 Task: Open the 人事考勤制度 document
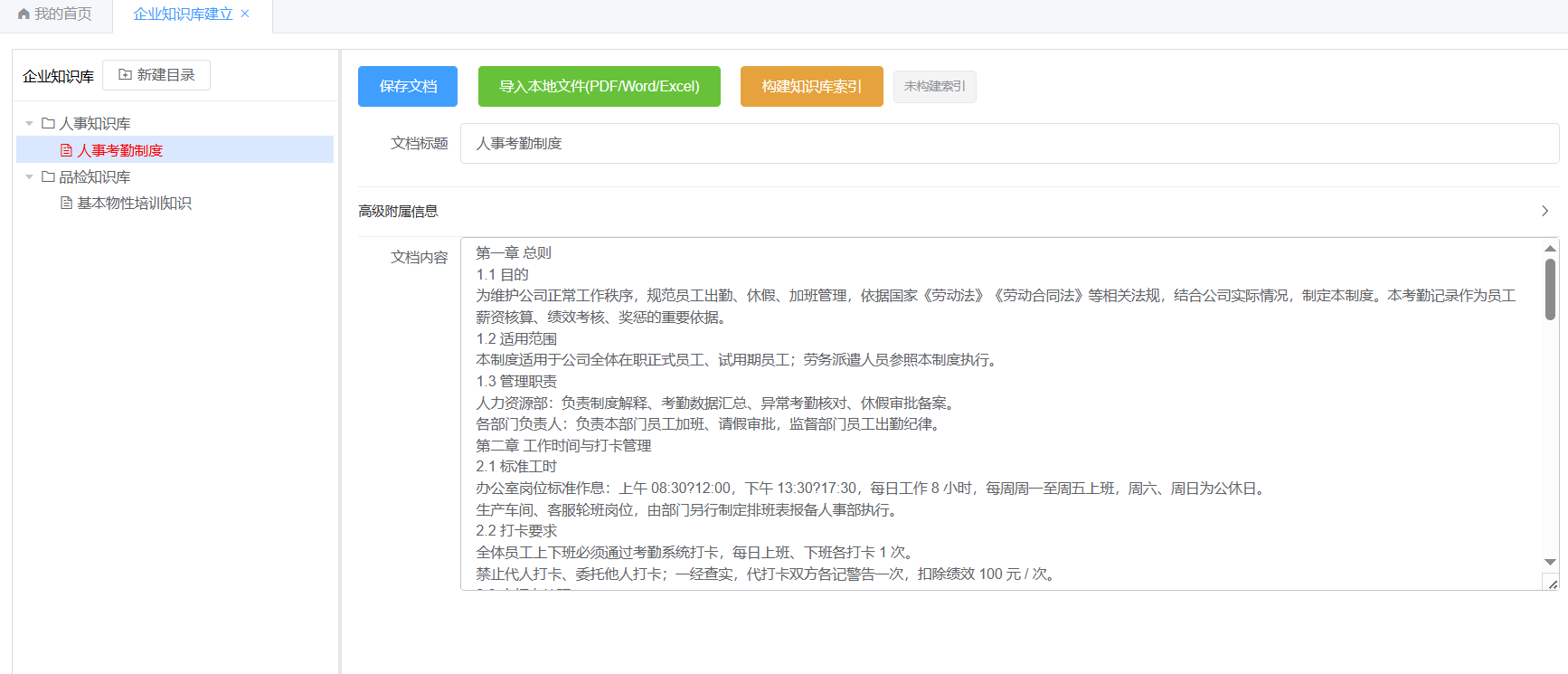119,150
